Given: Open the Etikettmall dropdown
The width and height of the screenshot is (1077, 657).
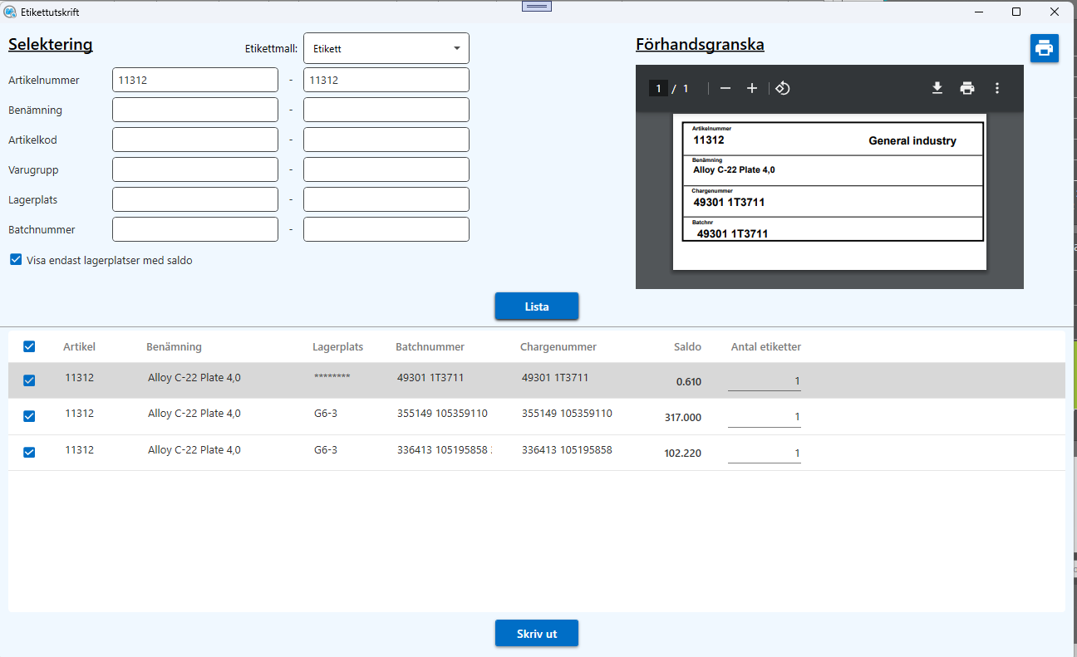Looking at the screenshot, I should [x=386, y=48].
